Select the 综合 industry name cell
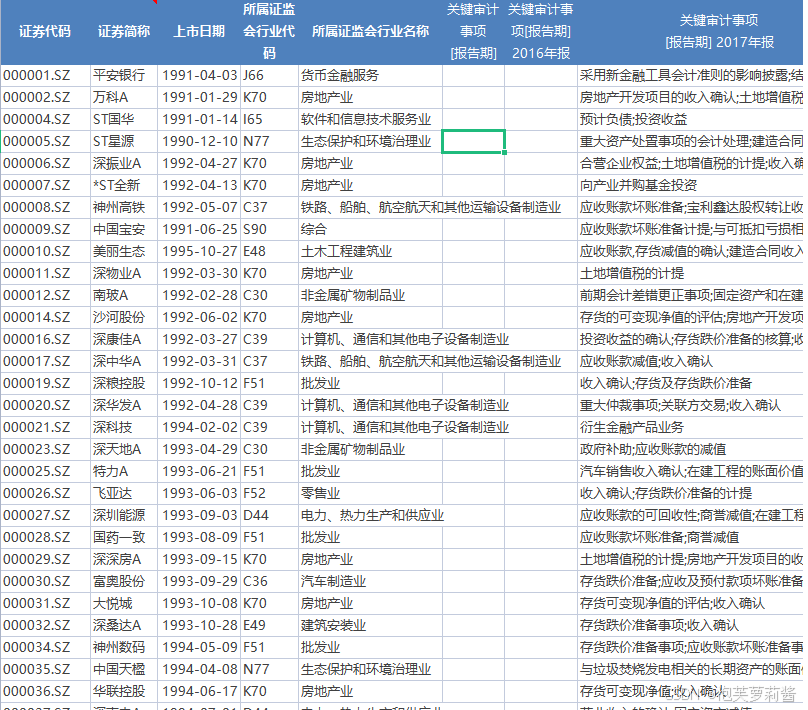 tap(370, 229)
